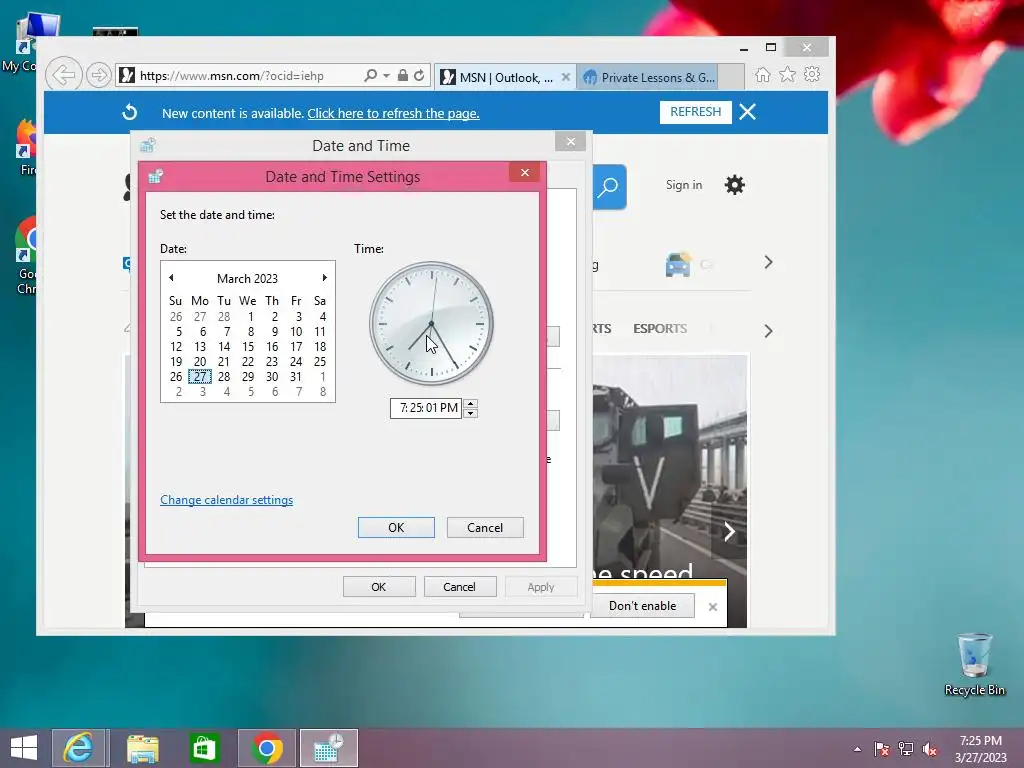Go to next month in calendar

pos(324,278)
